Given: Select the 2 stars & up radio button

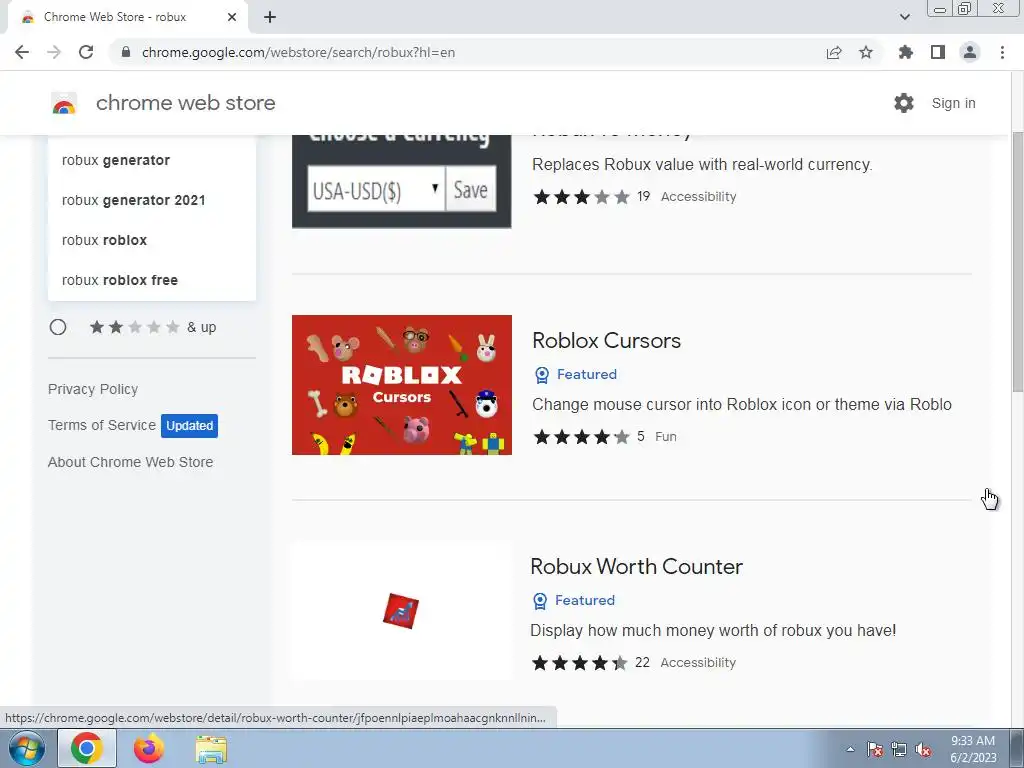Looking at the screenshot, I should [58, 327].
